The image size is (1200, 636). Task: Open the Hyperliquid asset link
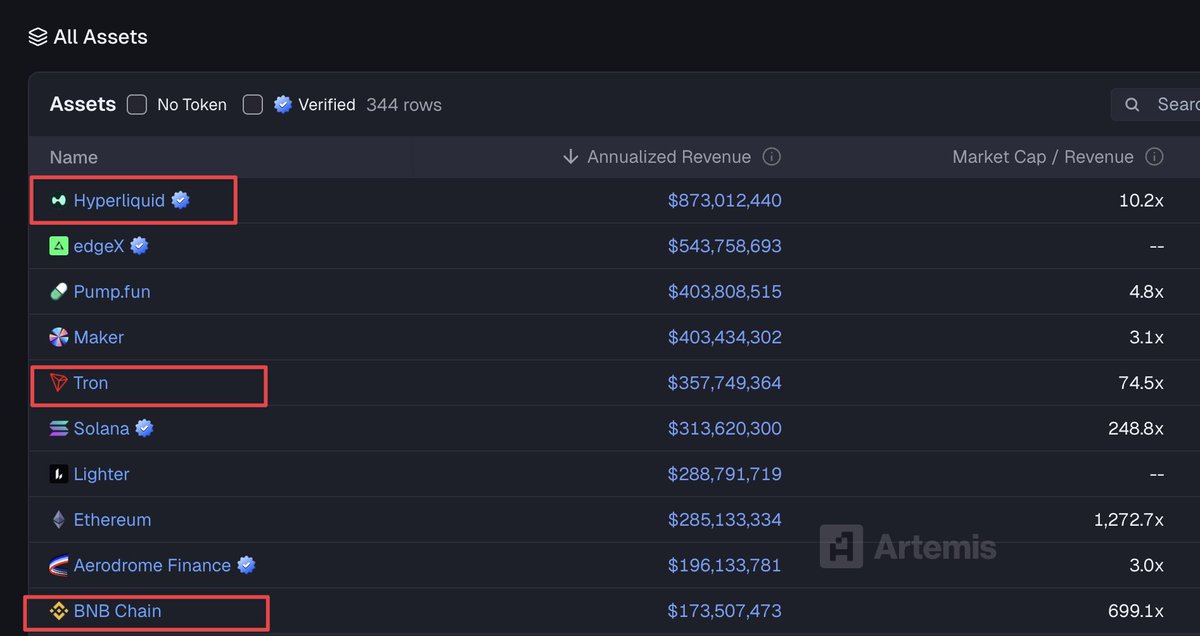pyautogui.click(x=119, y=201)
